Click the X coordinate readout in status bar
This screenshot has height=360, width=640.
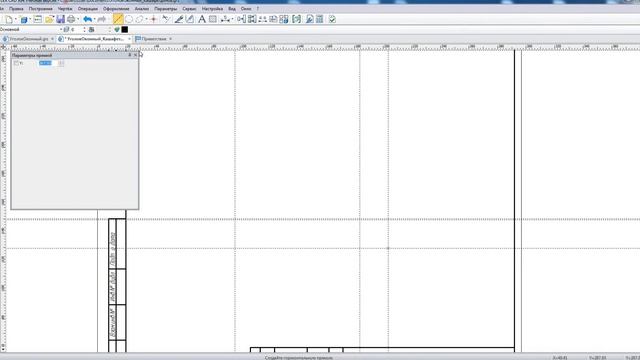(x=560, y=358)
